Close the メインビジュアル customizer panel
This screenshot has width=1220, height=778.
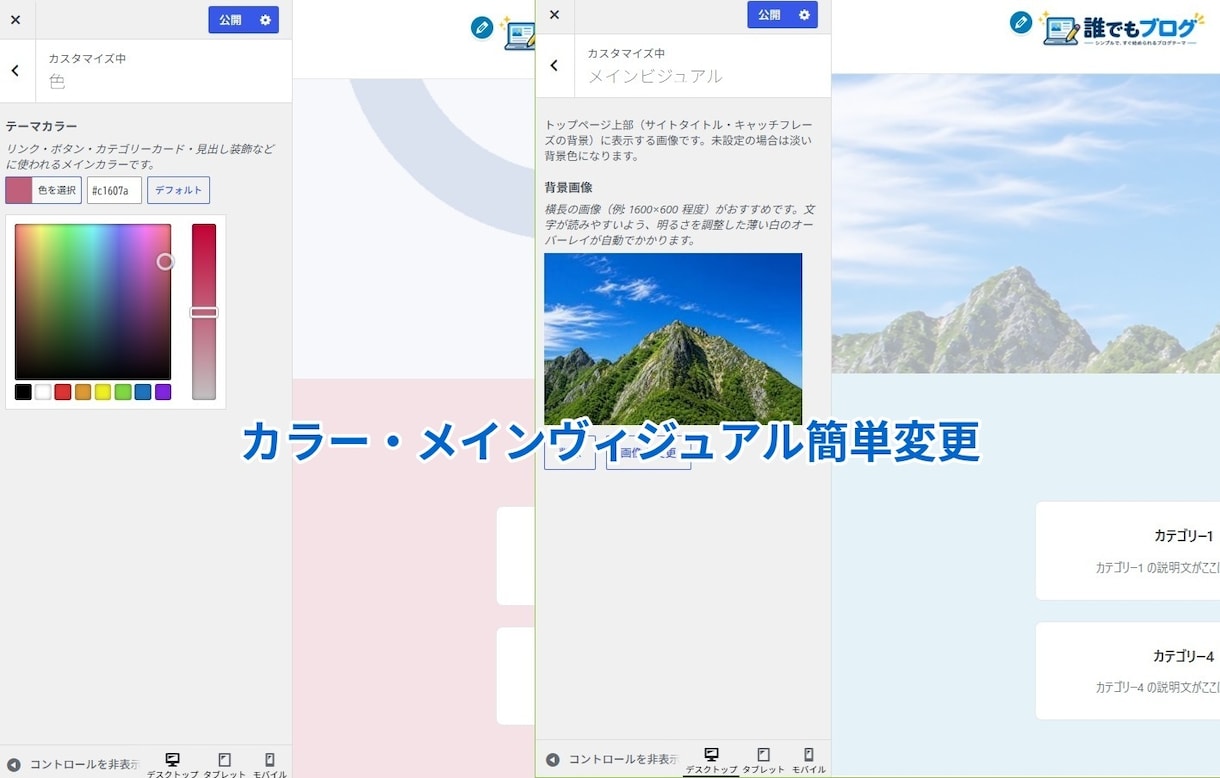click(x=554, y=15)
